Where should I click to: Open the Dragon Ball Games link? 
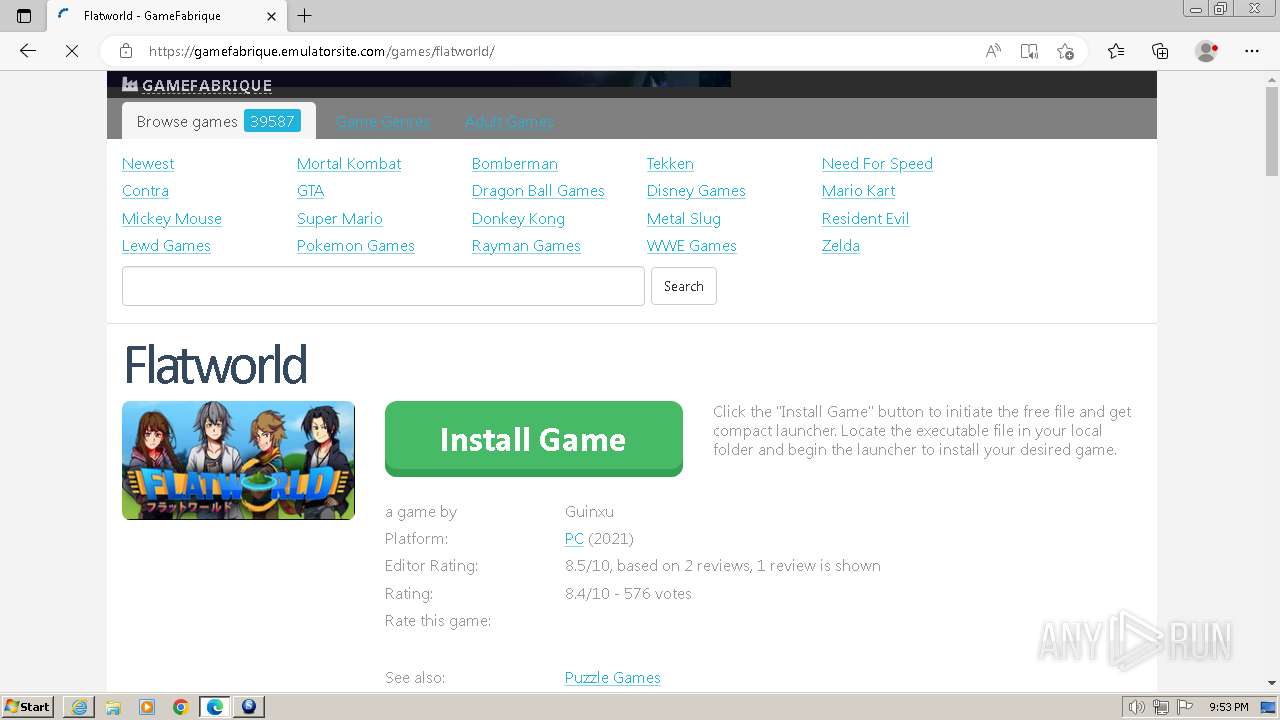[x=538, y=191]
